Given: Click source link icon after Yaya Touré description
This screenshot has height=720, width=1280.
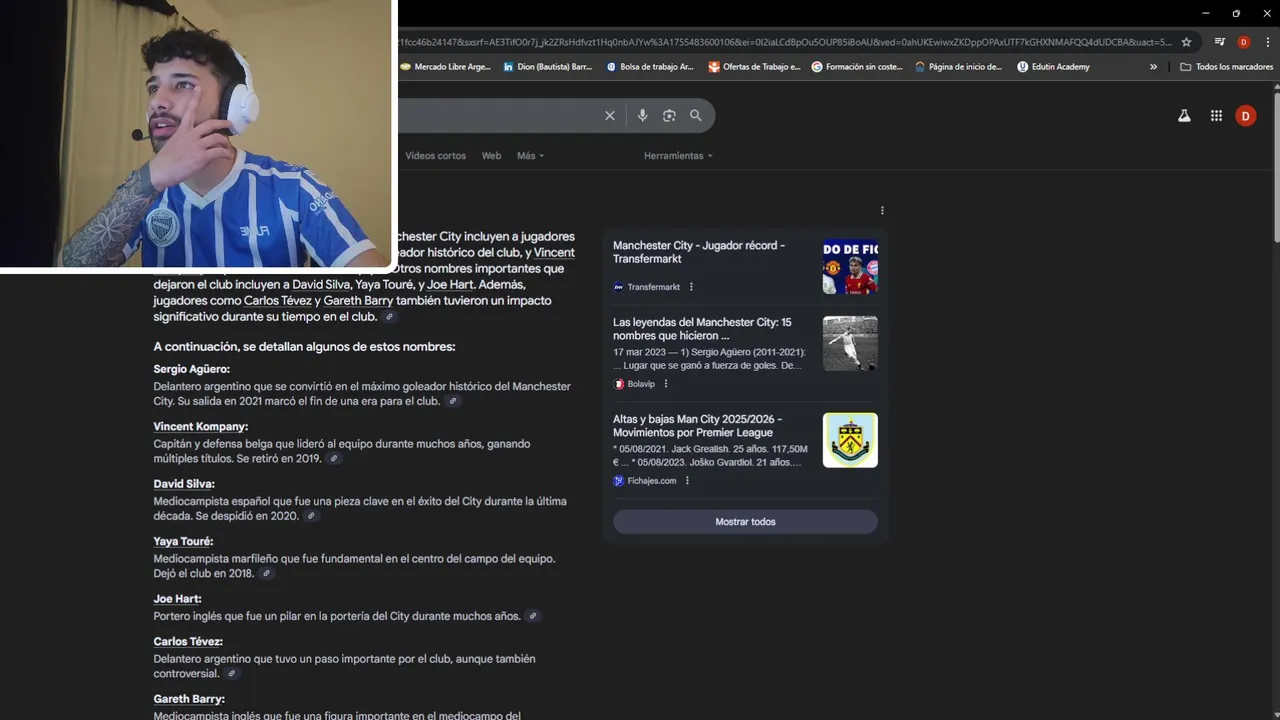Looking at the screenshot, I should click(266, 574).
